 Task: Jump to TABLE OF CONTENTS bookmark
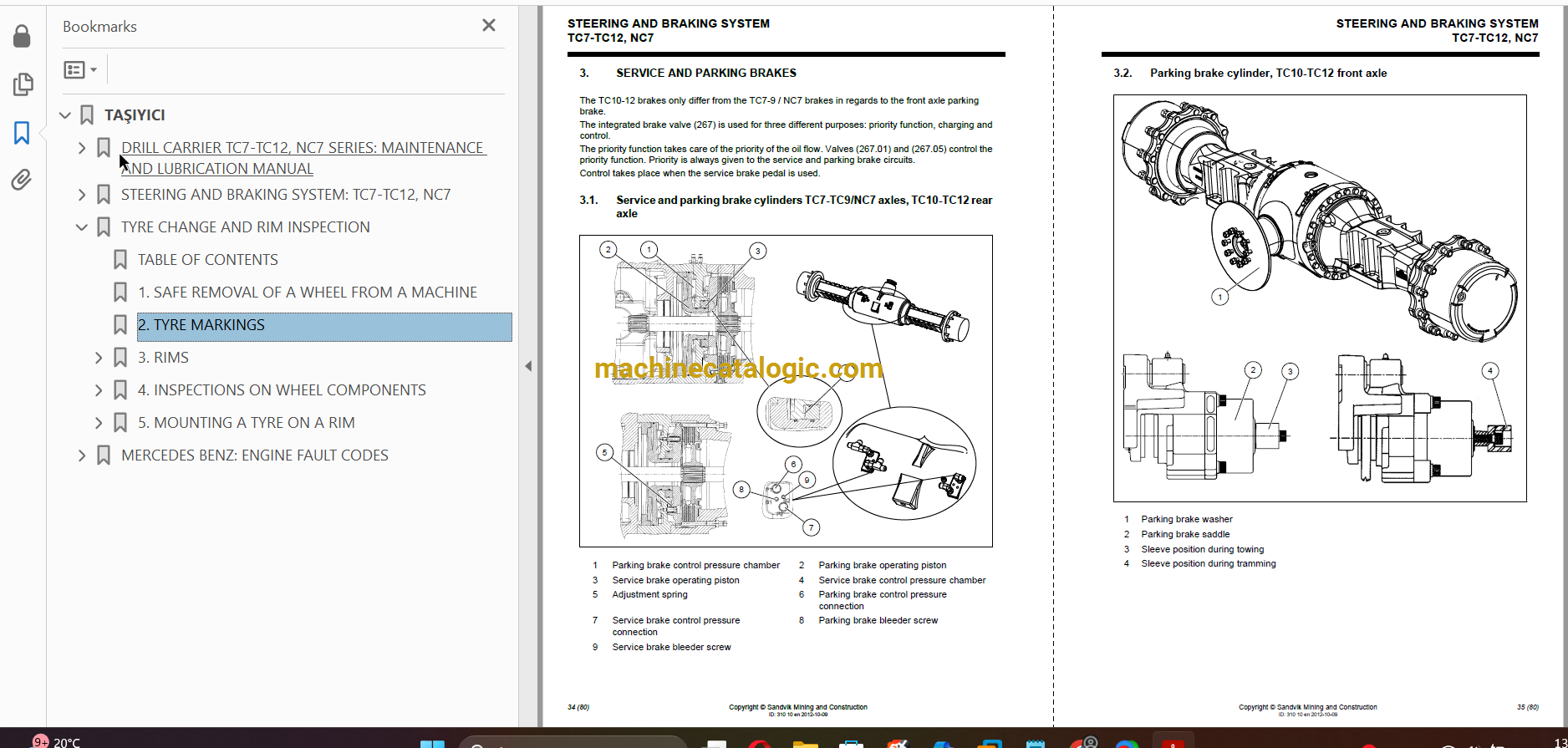click(x=208, y=260)
